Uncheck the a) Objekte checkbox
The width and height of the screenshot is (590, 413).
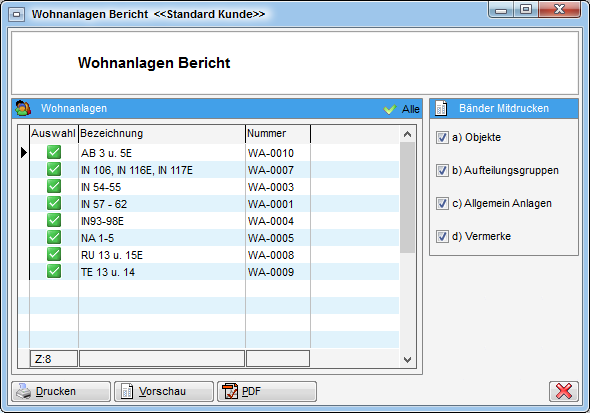[x=442, y=137]
